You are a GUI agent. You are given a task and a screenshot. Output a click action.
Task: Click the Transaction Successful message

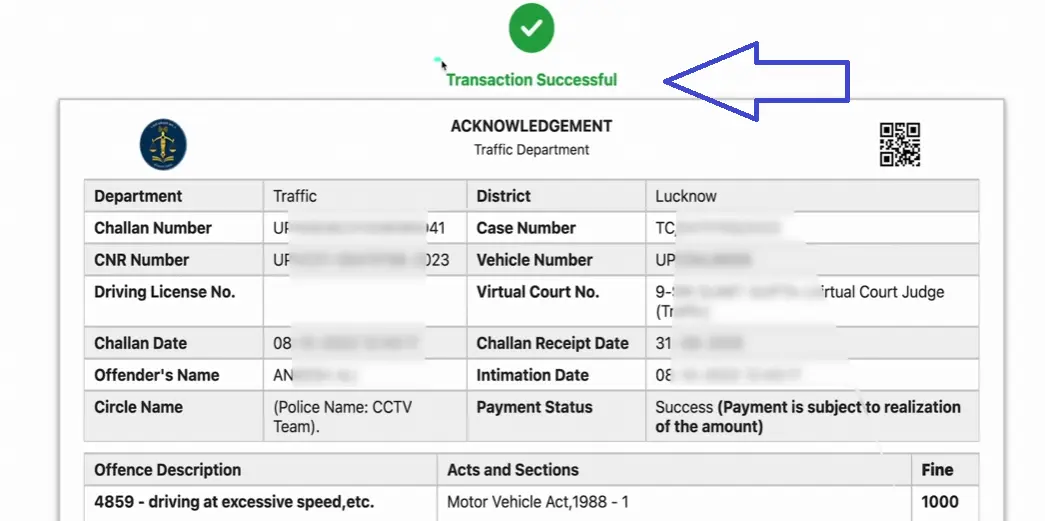point(531,80)
